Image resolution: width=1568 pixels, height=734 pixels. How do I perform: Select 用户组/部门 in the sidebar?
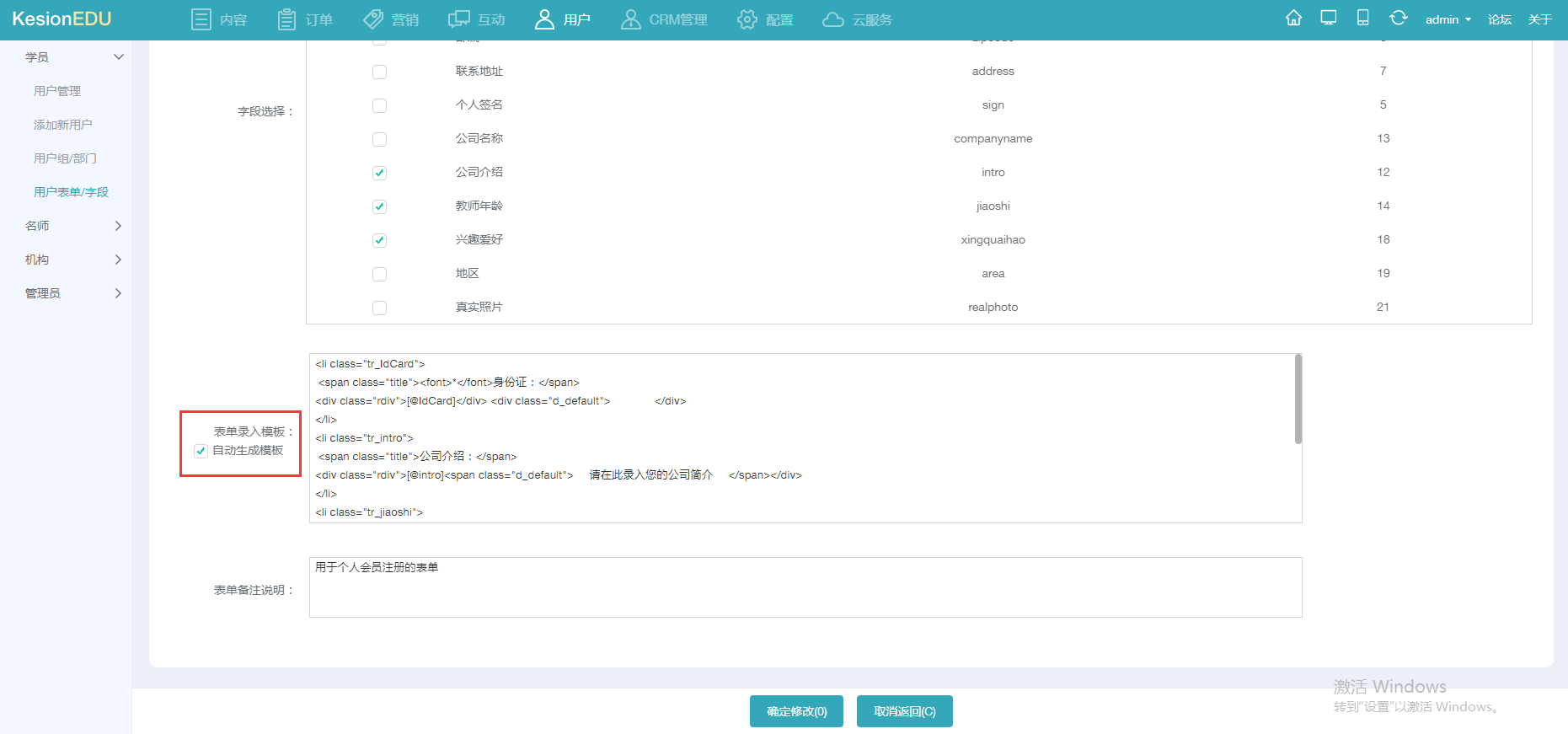click(65, 158)
